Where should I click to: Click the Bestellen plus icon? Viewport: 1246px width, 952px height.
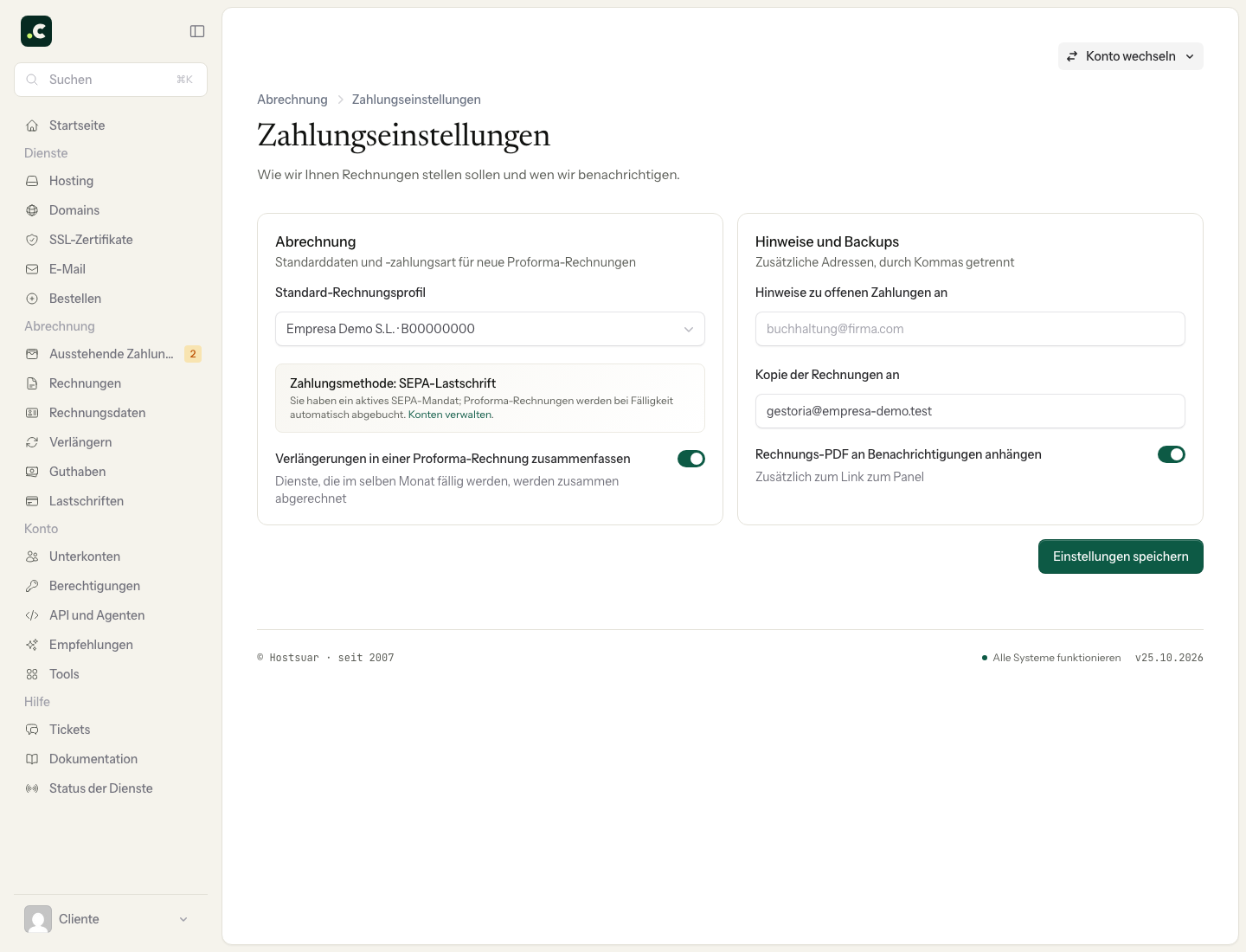32,299
